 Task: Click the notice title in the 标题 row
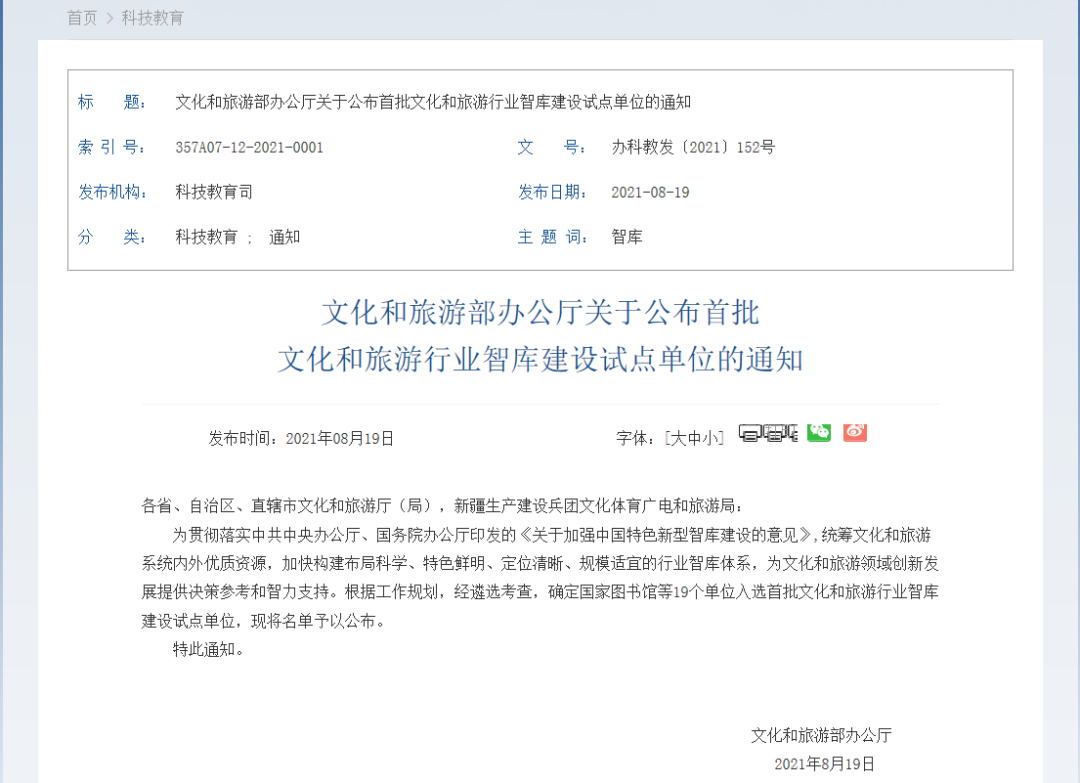(433, 102)
